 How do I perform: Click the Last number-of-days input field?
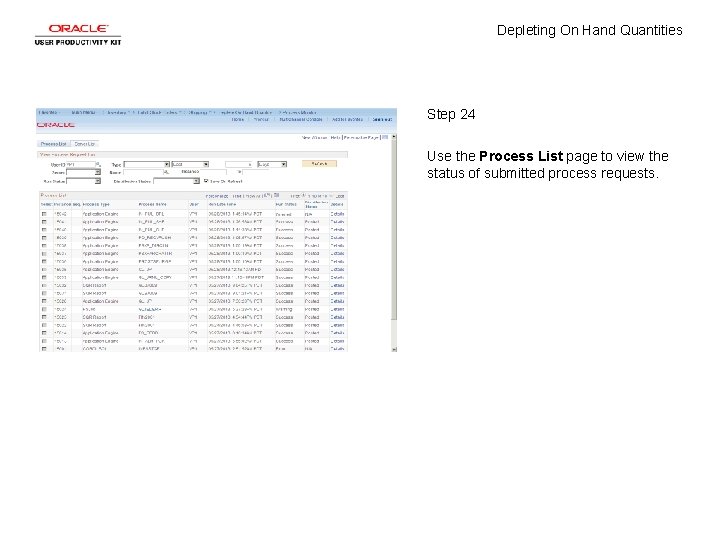tap(239, 164)
